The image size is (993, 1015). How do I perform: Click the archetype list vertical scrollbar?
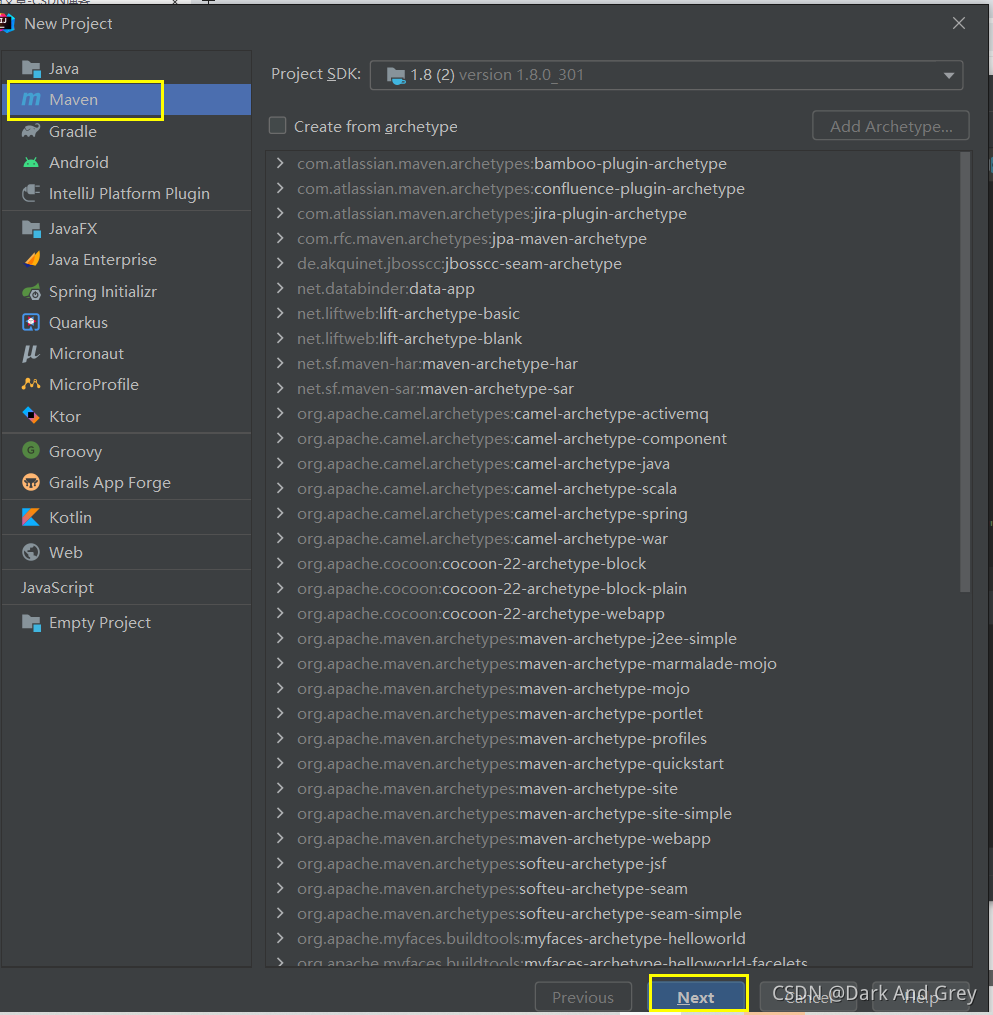coord(965,371)
